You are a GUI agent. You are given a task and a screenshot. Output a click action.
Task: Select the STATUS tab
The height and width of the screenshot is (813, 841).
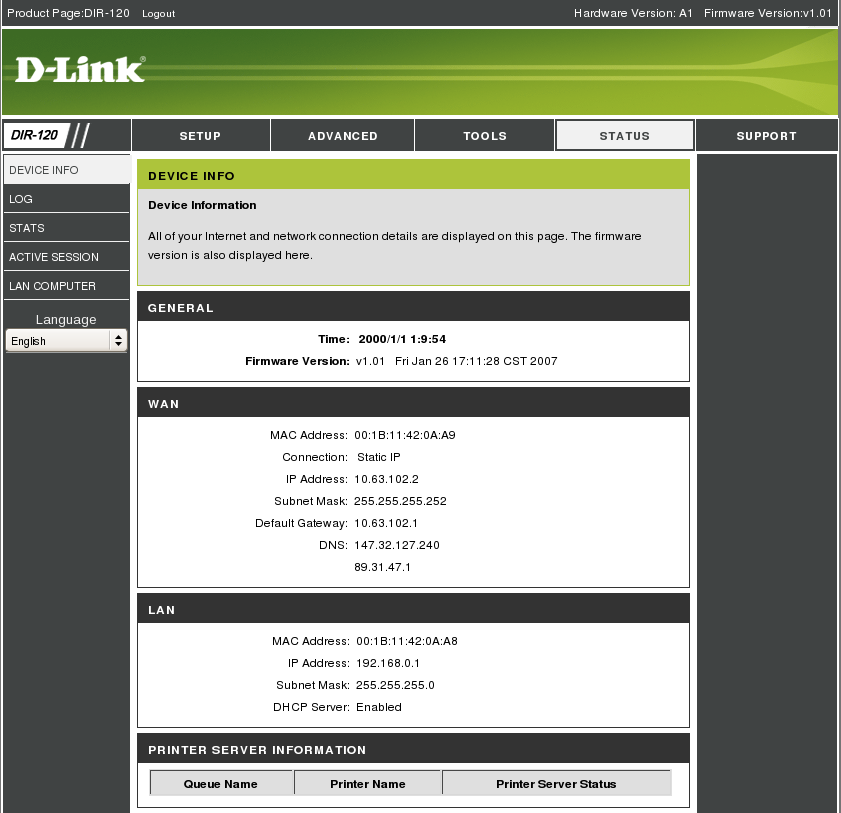tap(624, 136)
